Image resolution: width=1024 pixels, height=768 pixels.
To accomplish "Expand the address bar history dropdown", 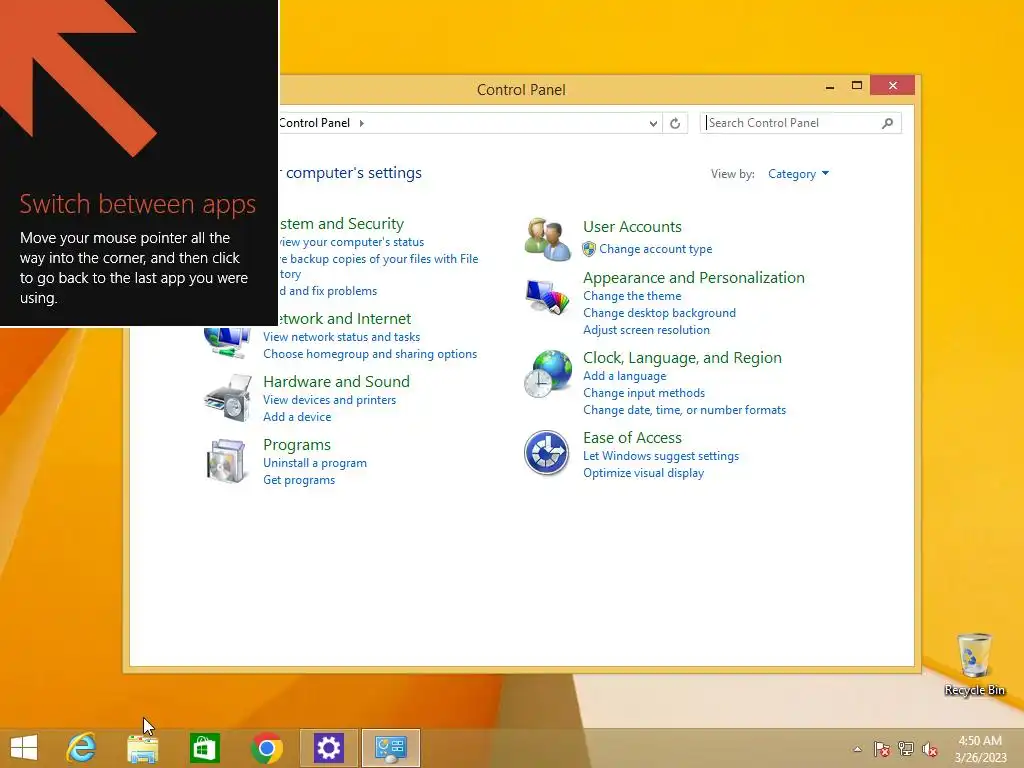I will tap(653, 123).
